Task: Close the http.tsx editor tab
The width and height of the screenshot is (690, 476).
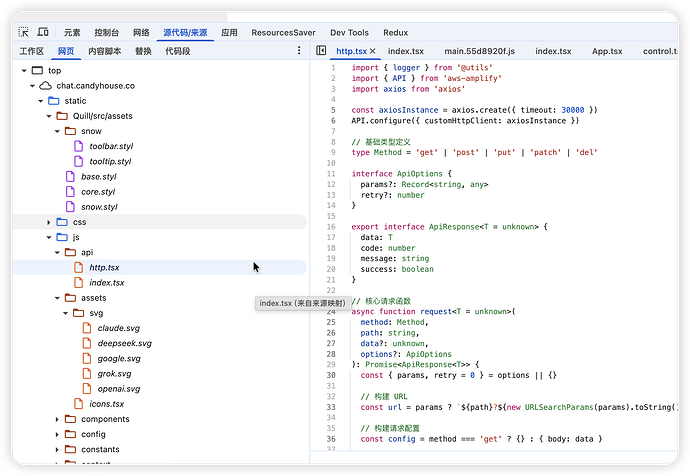Action: tap(373, 51)
